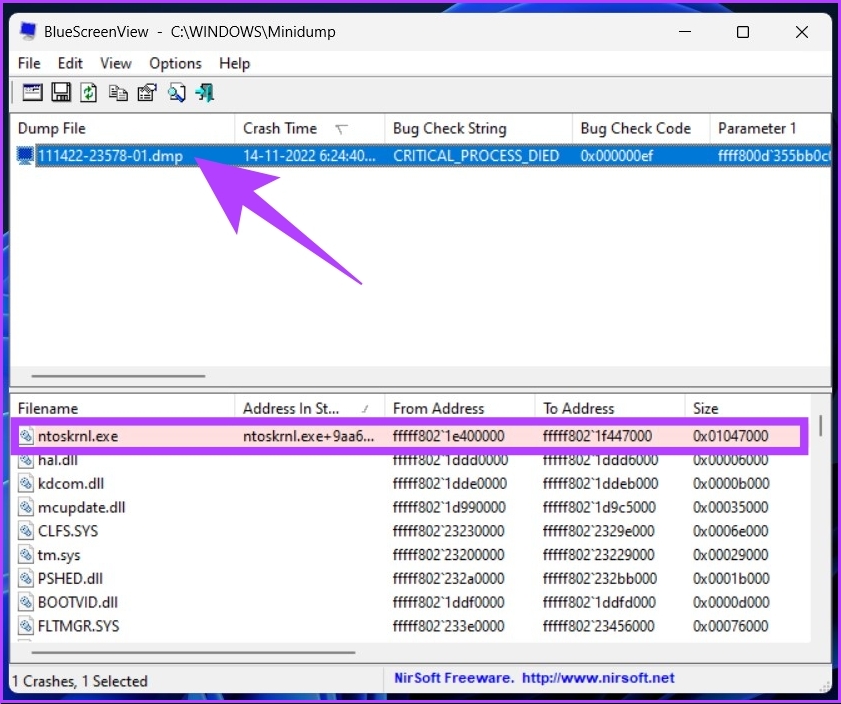Click the file icon next to BOOTVID.dll
Viewport: 841px width, 704px height.
26,602
